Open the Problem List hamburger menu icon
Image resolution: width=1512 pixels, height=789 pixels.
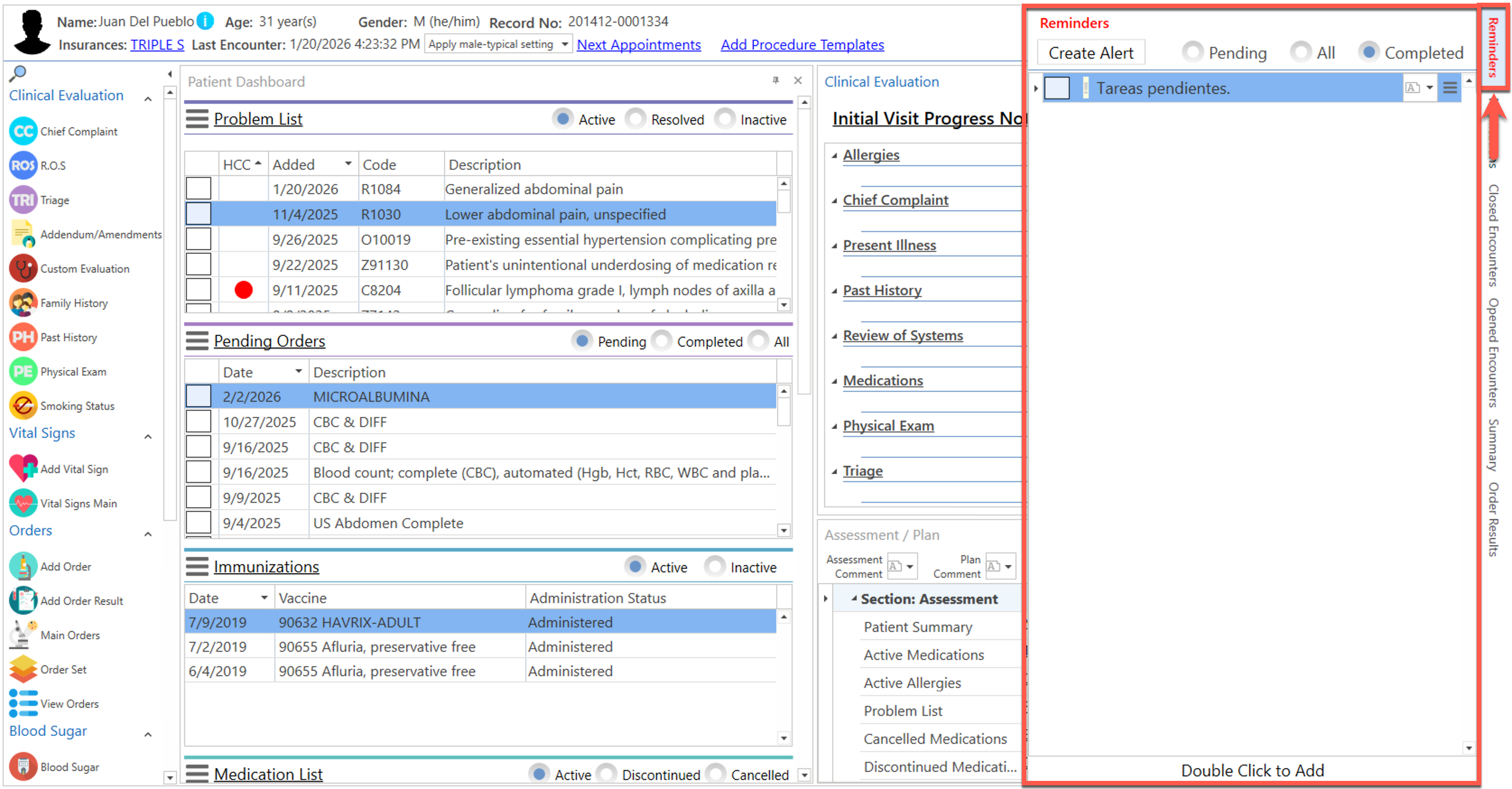[x=197, y=119]
